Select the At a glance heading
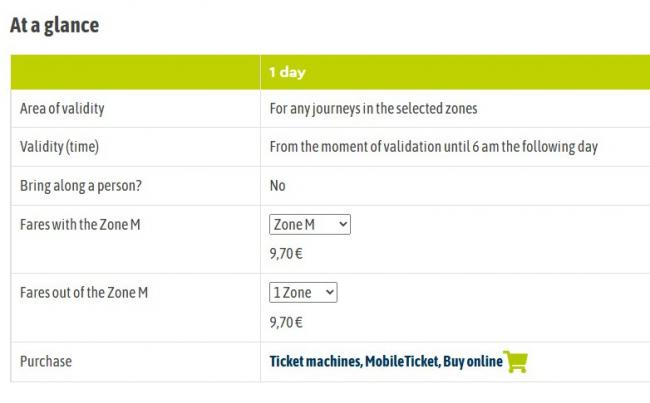The width and height of the screenshot is (650, 403). point(54,25)
